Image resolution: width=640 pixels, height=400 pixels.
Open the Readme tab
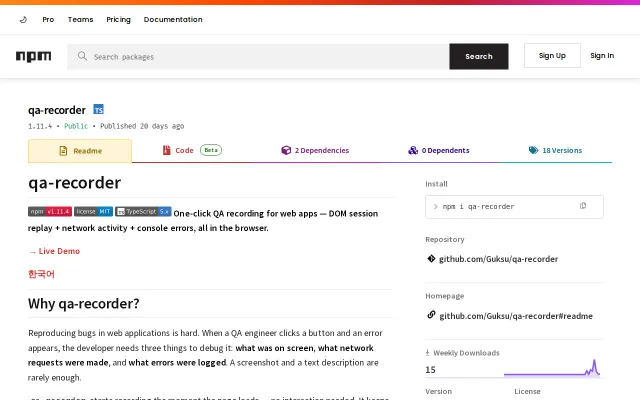coord(80,151)
